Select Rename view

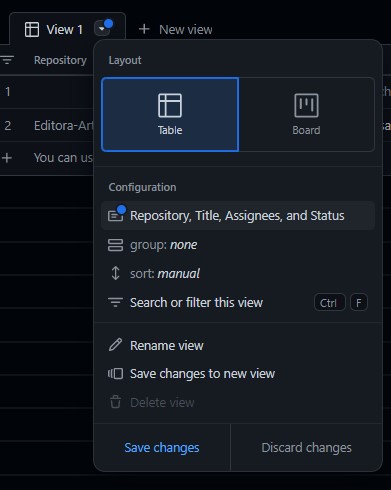click(x=238, y=346)
